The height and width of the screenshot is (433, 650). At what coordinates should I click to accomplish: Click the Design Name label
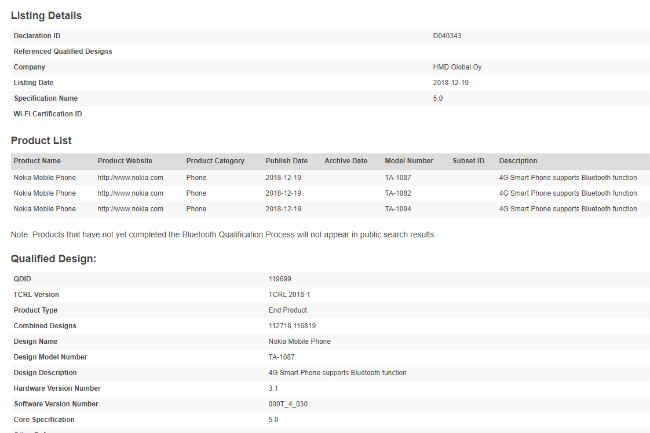point(35,341)
